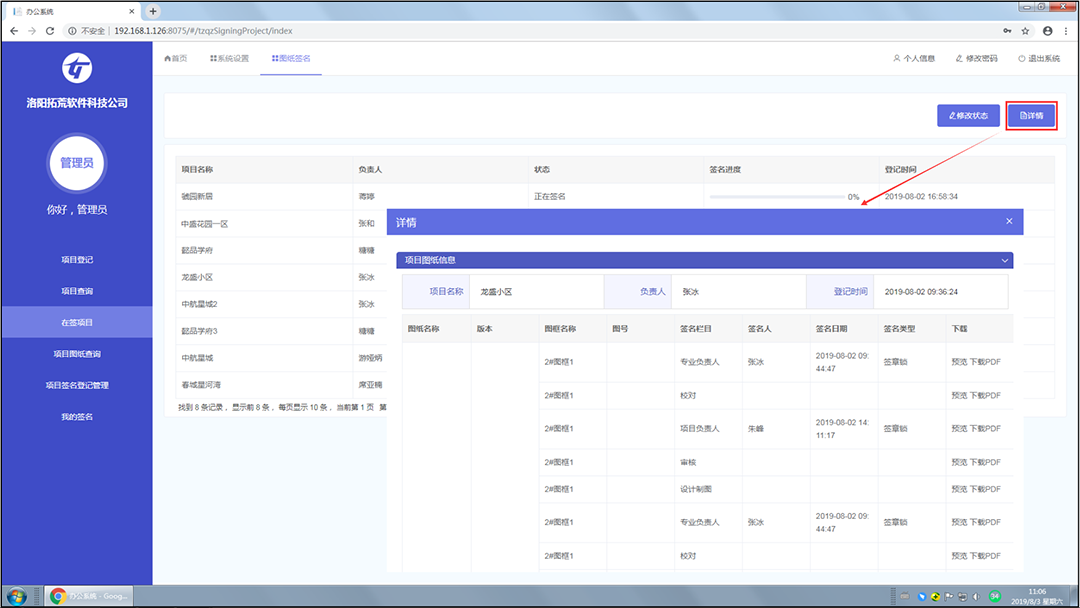
Task: Click the company logo icon in sidebar
Action: pos(76,68)
